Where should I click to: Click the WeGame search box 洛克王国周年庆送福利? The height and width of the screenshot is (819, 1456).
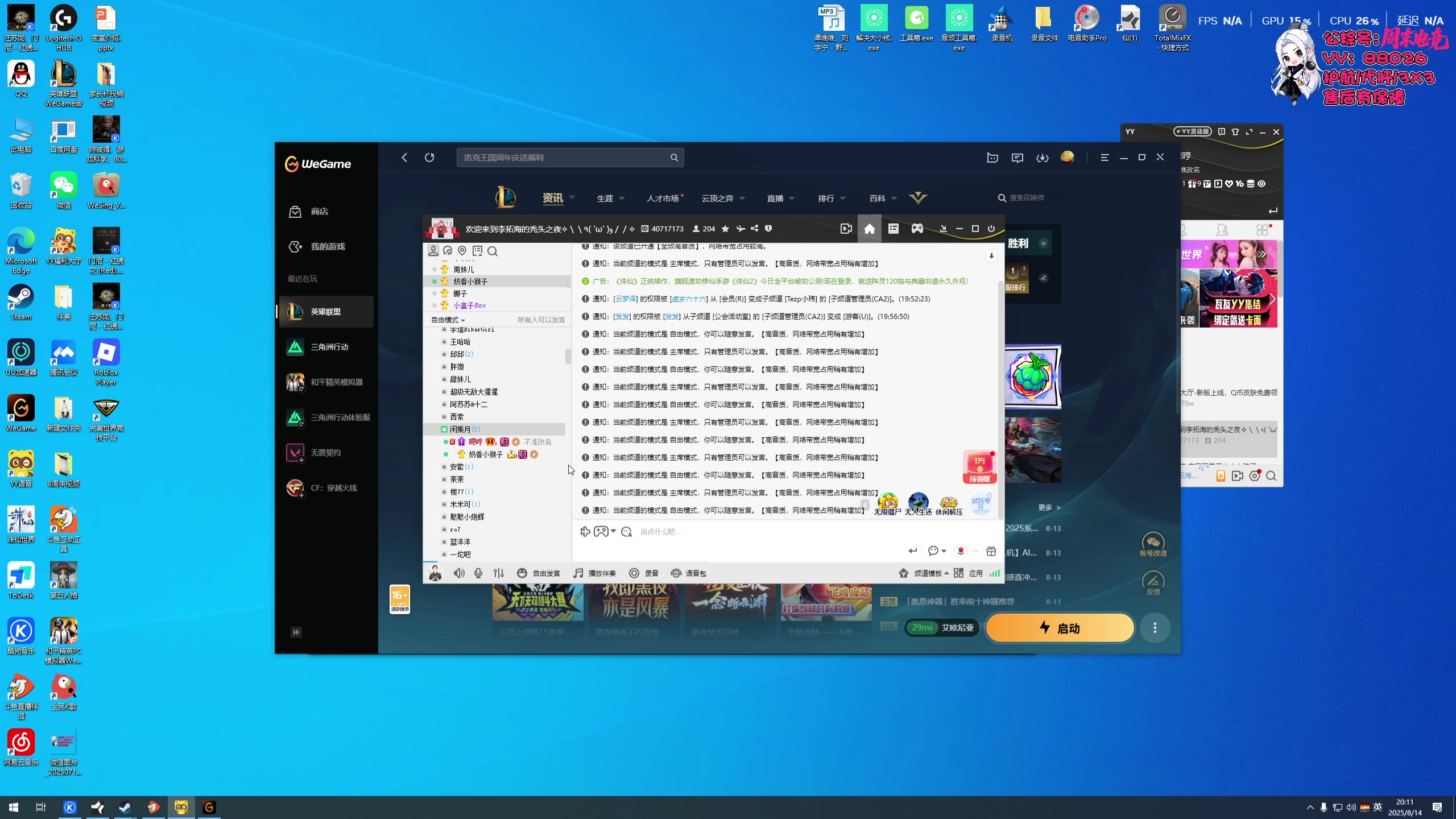[x=570, y=158]
